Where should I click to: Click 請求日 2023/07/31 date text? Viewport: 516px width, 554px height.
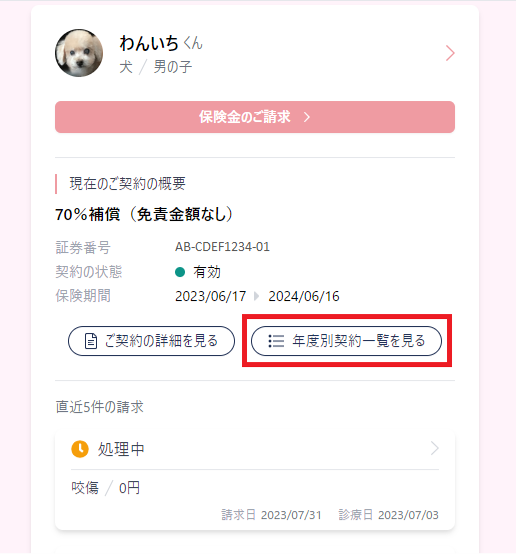pos(271,515)
